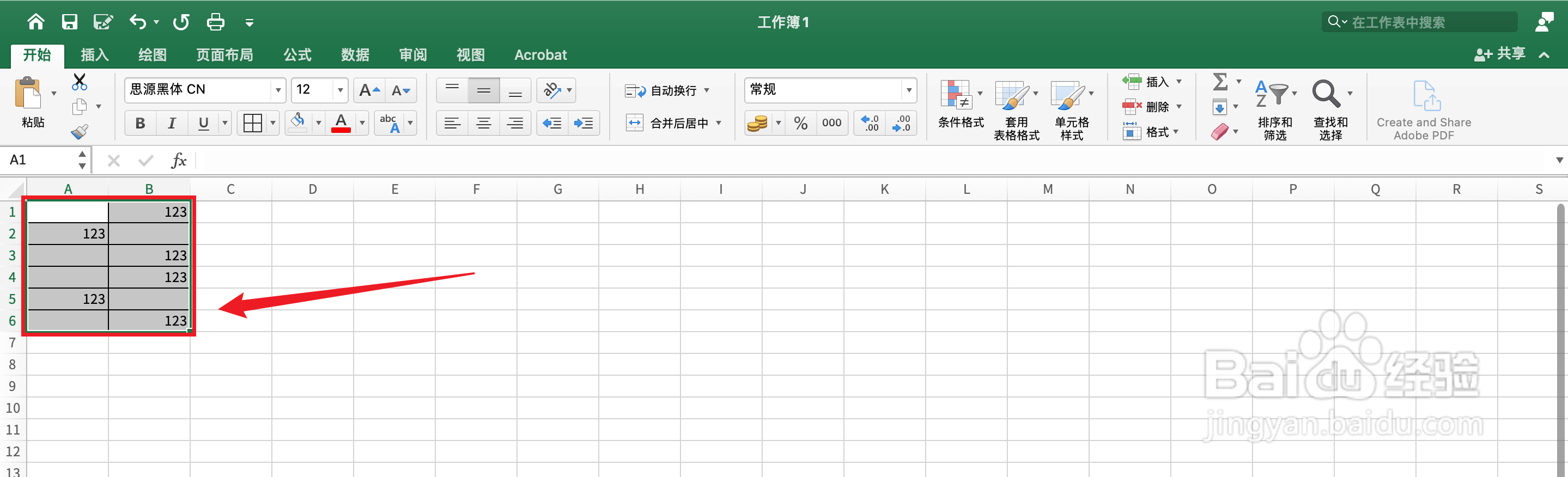Switch to Acrobat tab

pos(540,56)
